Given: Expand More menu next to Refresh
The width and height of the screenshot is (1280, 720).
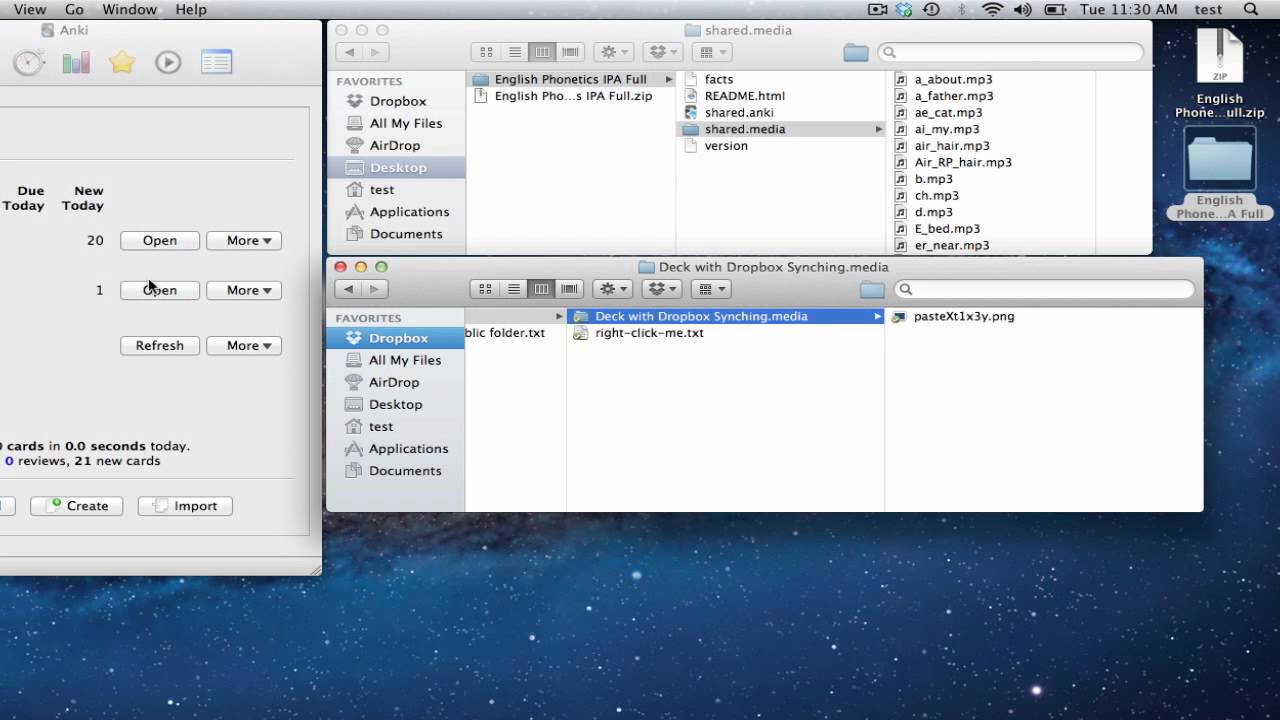Looking at the screenshot, I should click(243, 345).
